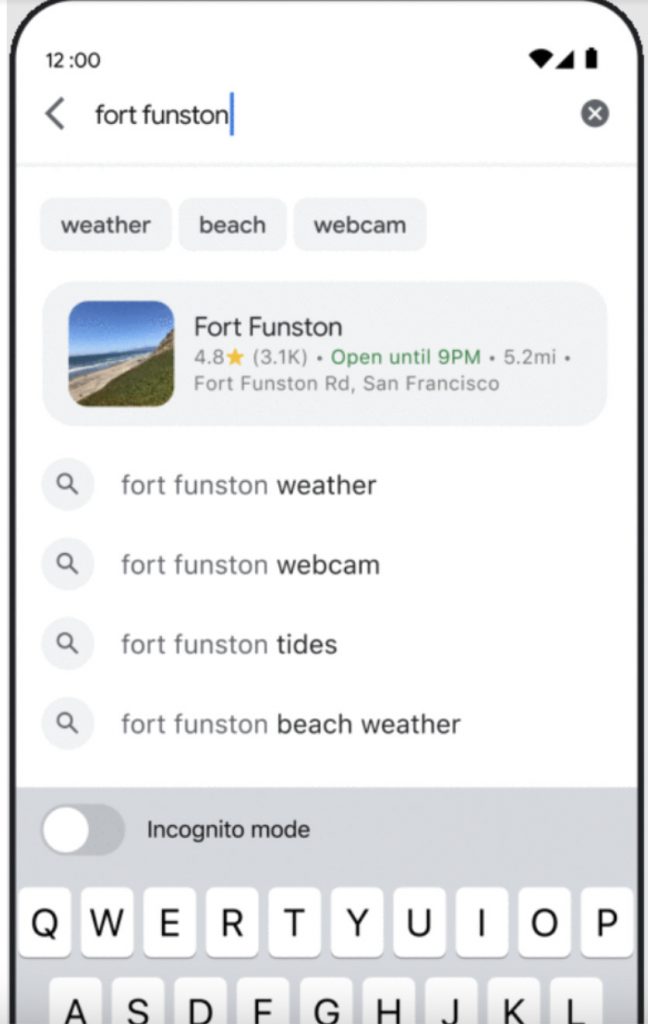Tap search icon beside fort funston tides
648x1024 pixels.
(67, 644)
